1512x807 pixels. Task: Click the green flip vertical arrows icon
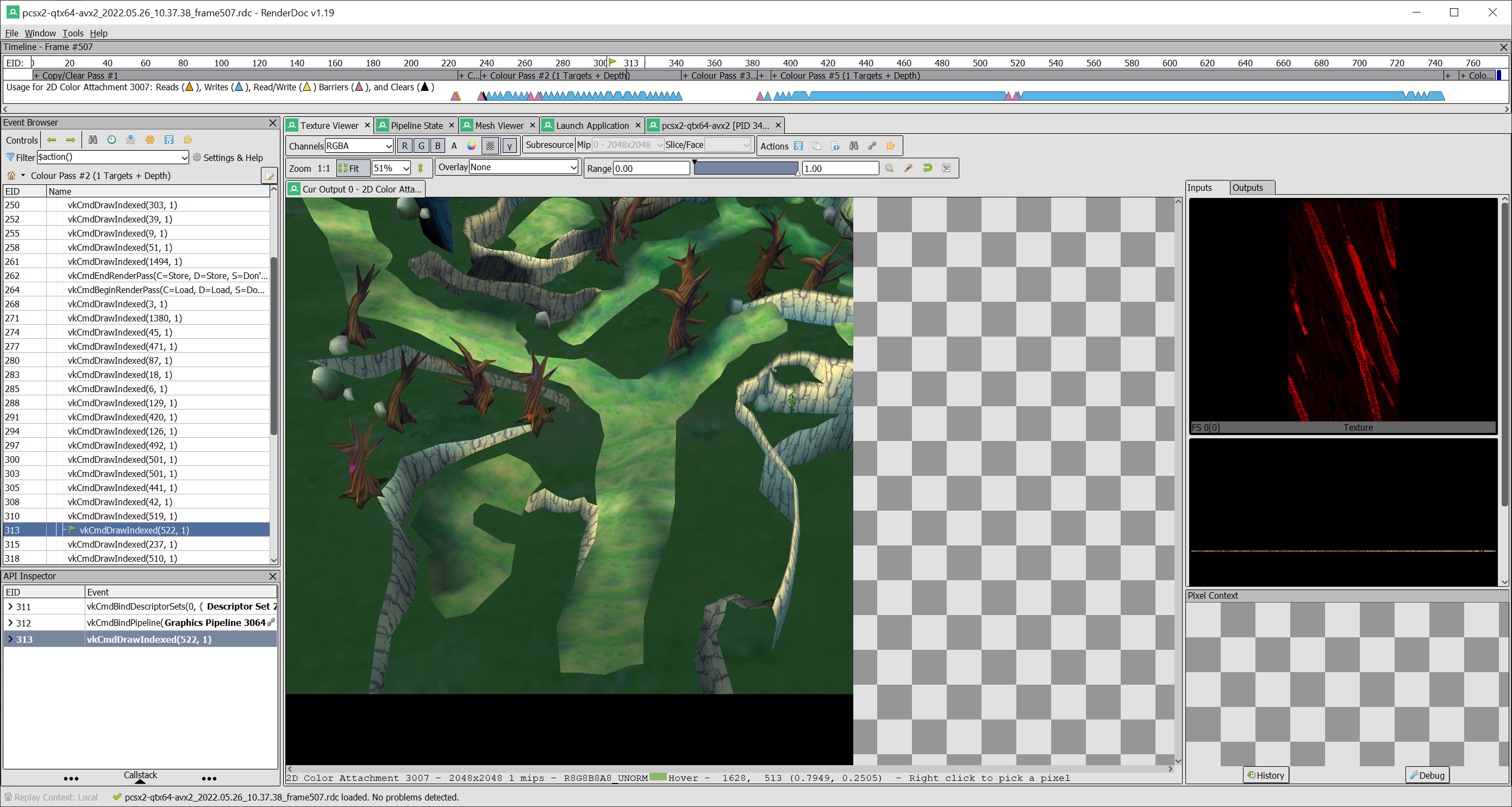pos(420,168)
